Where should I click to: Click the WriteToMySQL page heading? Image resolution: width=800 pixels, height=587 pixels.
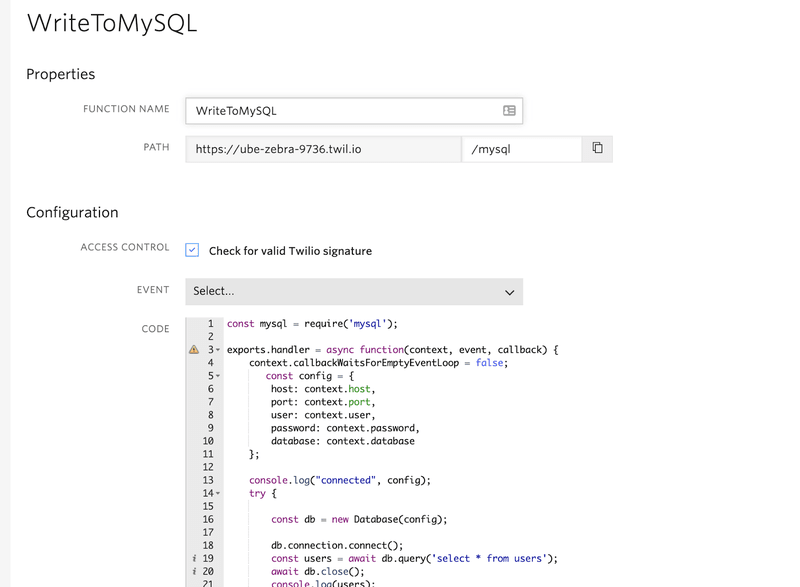[112, 23]
